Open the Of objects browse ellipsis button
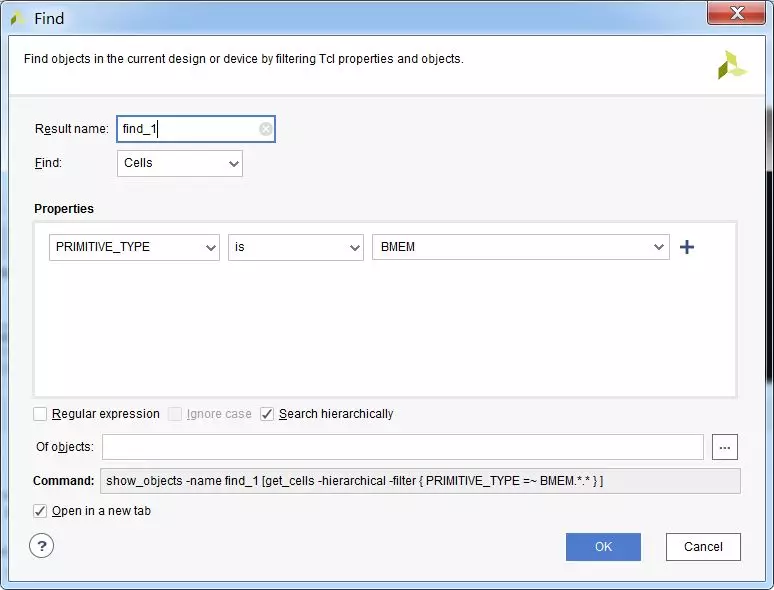The height and width of the screenshot is (590, 774). [x=725, y=447]
